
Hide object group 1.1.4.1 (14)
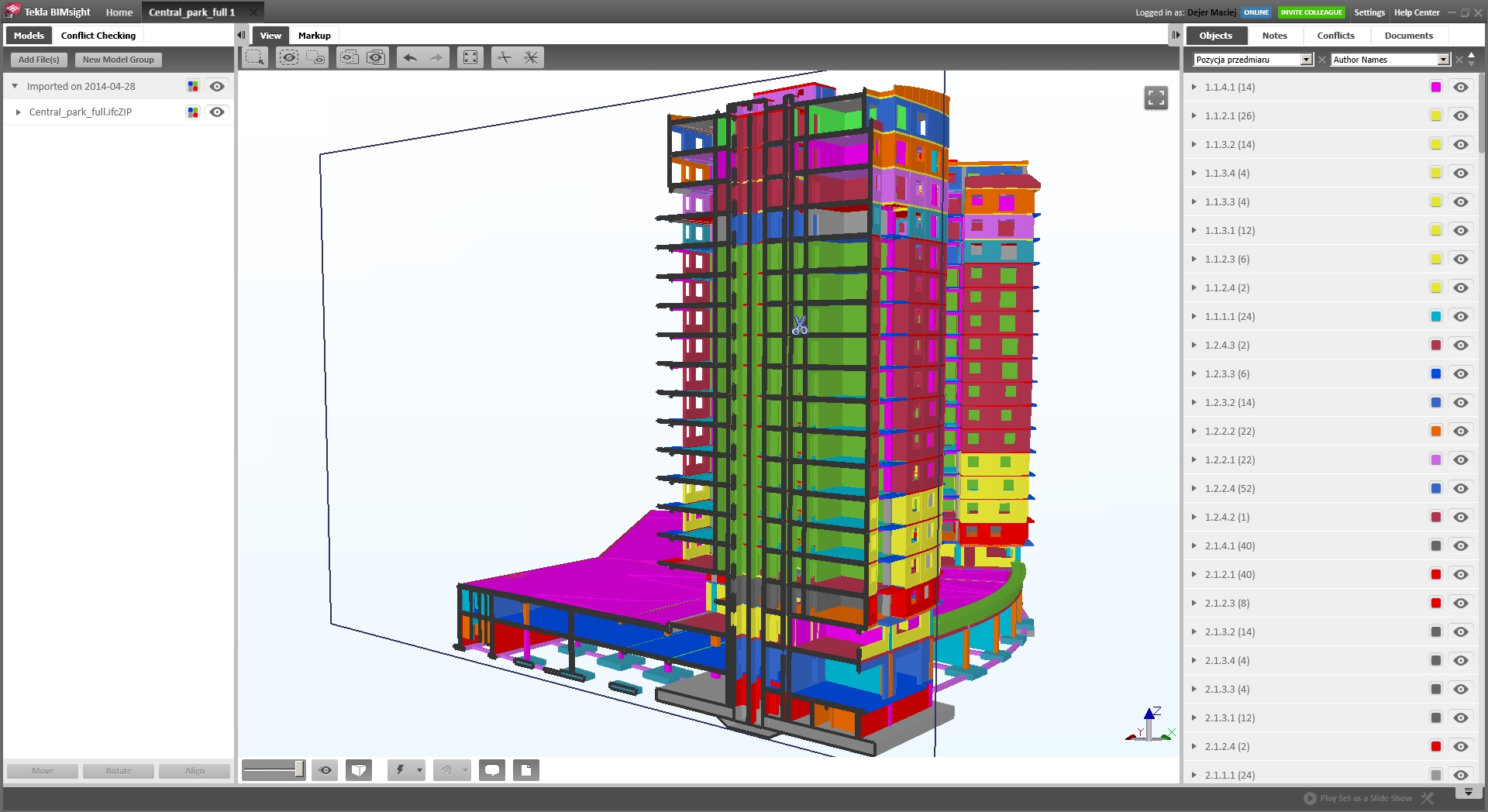tap(1461, 88)
